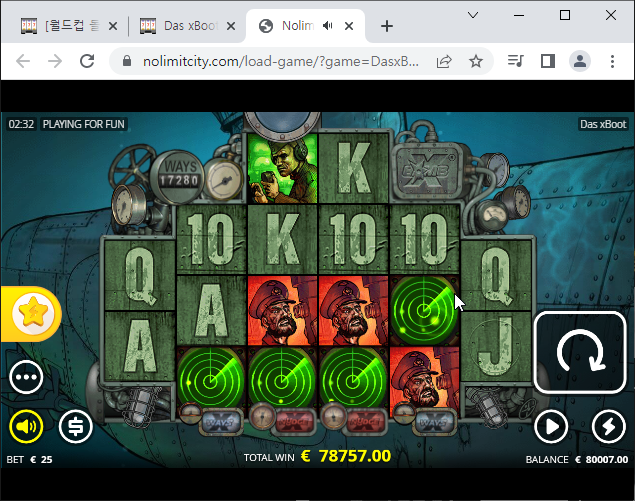Click the BET € 25 label
This screenshot has height=501, width=635.
(29, 459)
